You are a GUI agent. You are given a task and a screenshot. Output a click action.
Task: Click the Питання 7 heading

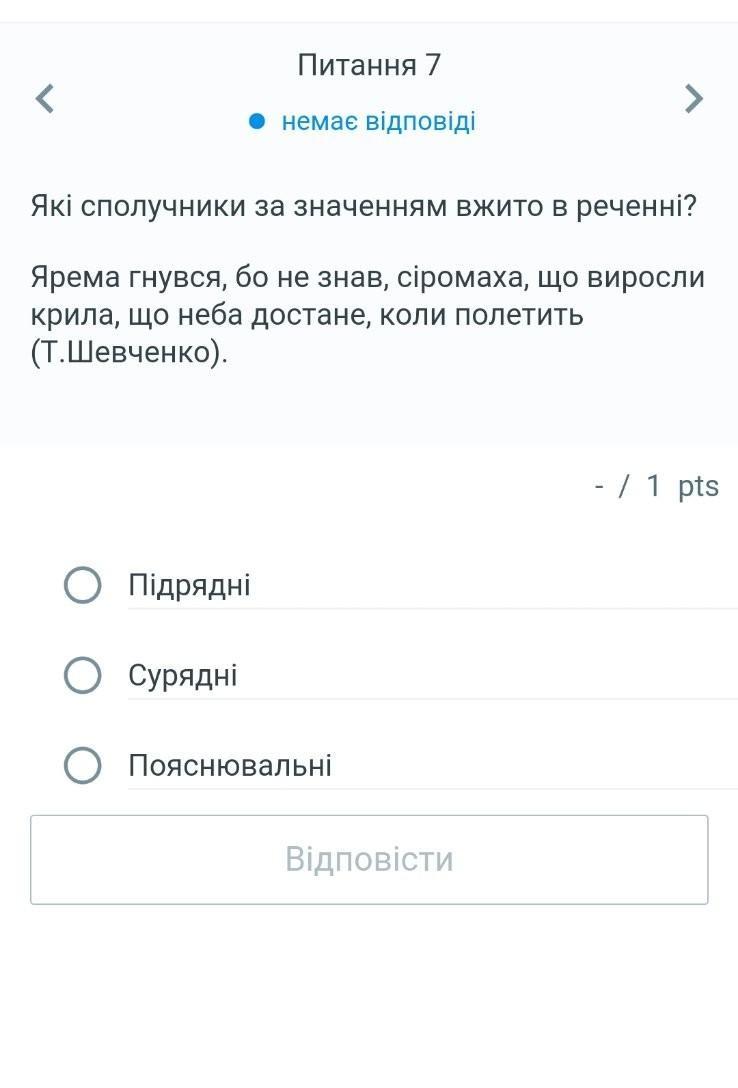tap(369, 65)
